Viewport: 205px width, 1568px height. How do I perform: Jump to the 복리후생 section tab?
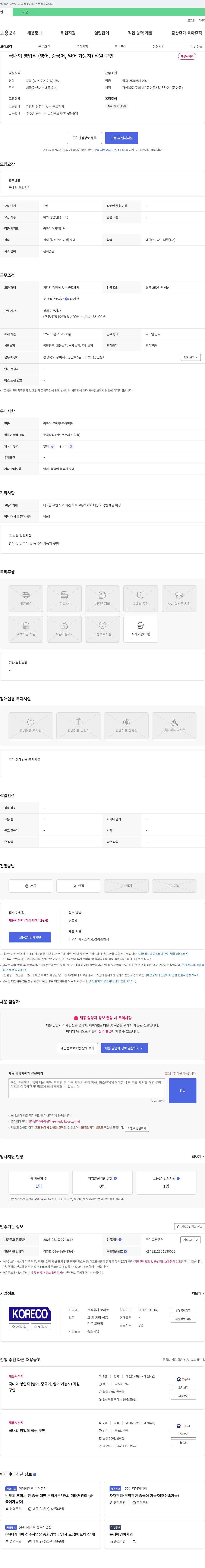coord(120,46)
